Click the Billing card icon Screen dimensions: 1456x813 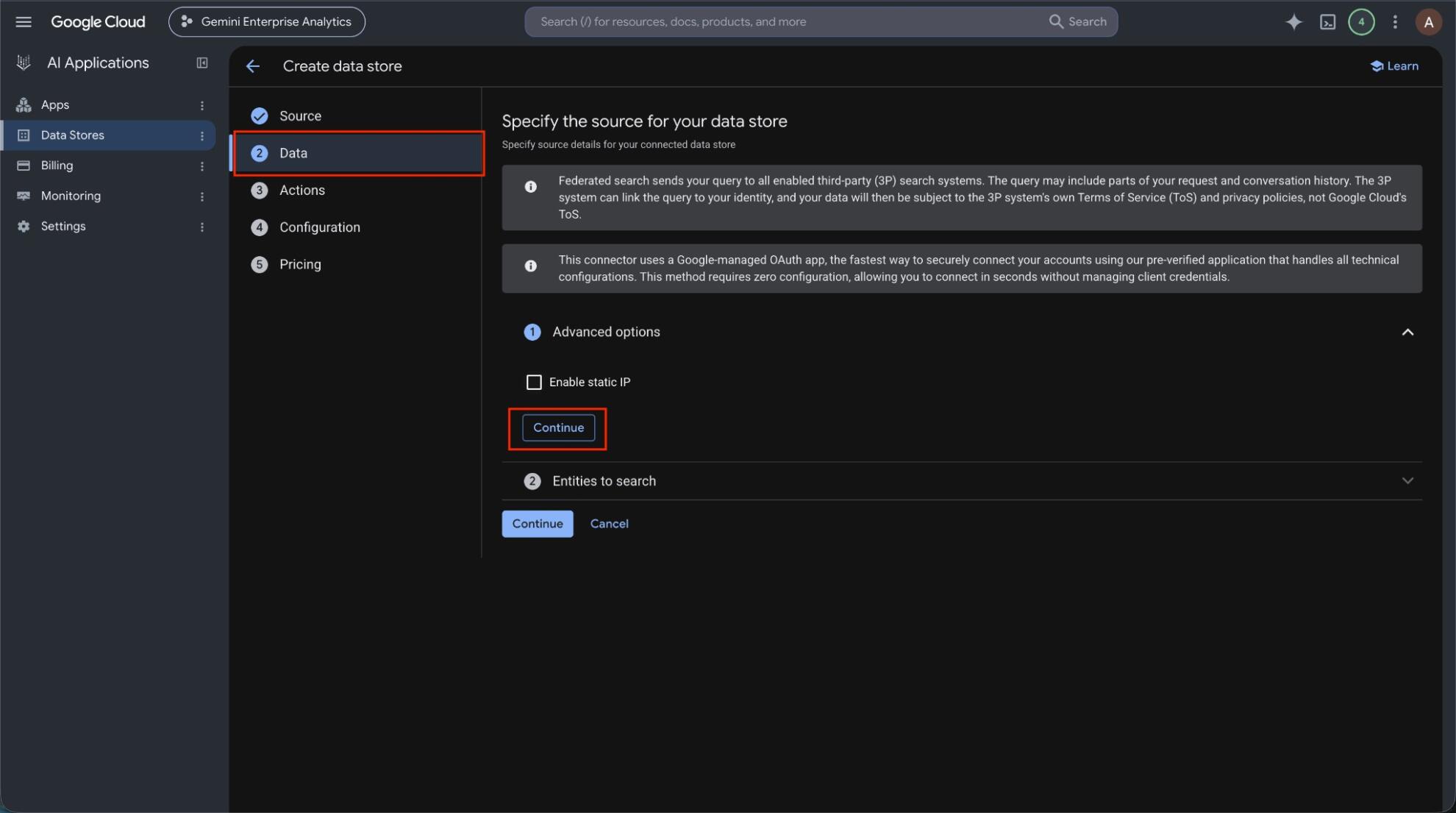pos(24,166)
